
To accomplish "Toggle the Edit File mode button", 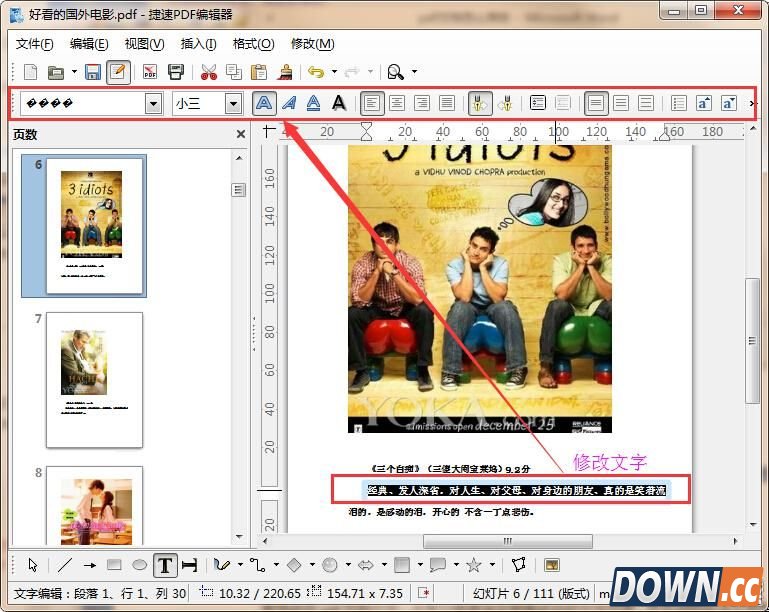I will point(118,72).
